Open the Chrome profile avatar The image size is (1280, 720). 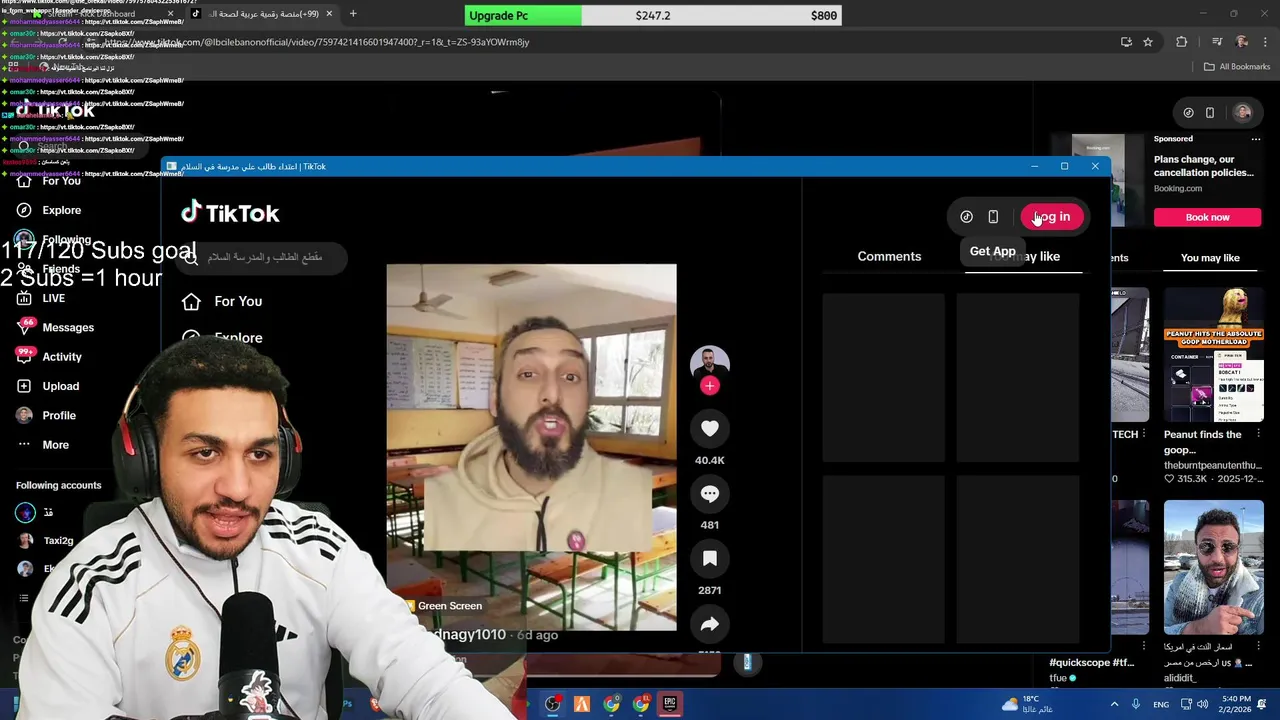pos(1241,42)
